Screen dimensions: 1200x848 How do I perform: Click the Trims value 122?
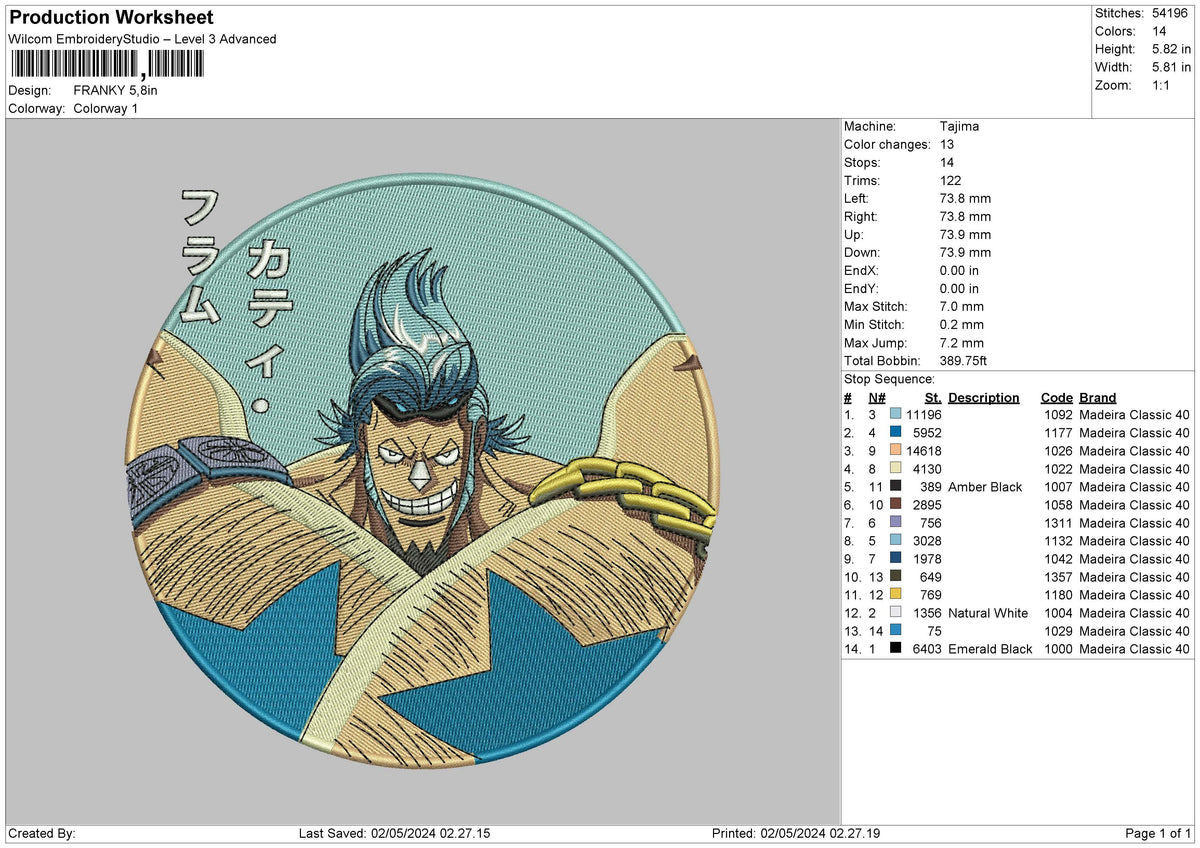(951, 181)
